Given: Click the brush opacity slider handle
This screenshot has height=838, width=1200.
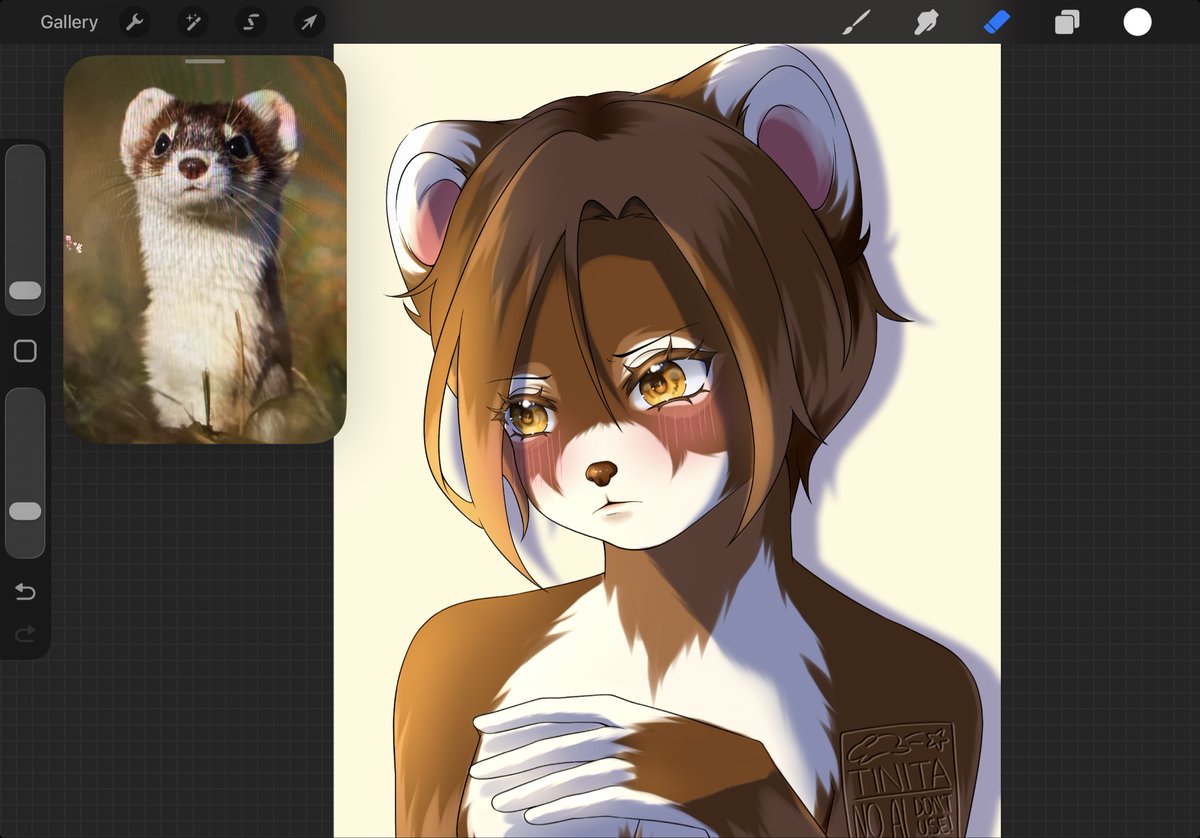Looking at the screenshot, I should [25, 511].
